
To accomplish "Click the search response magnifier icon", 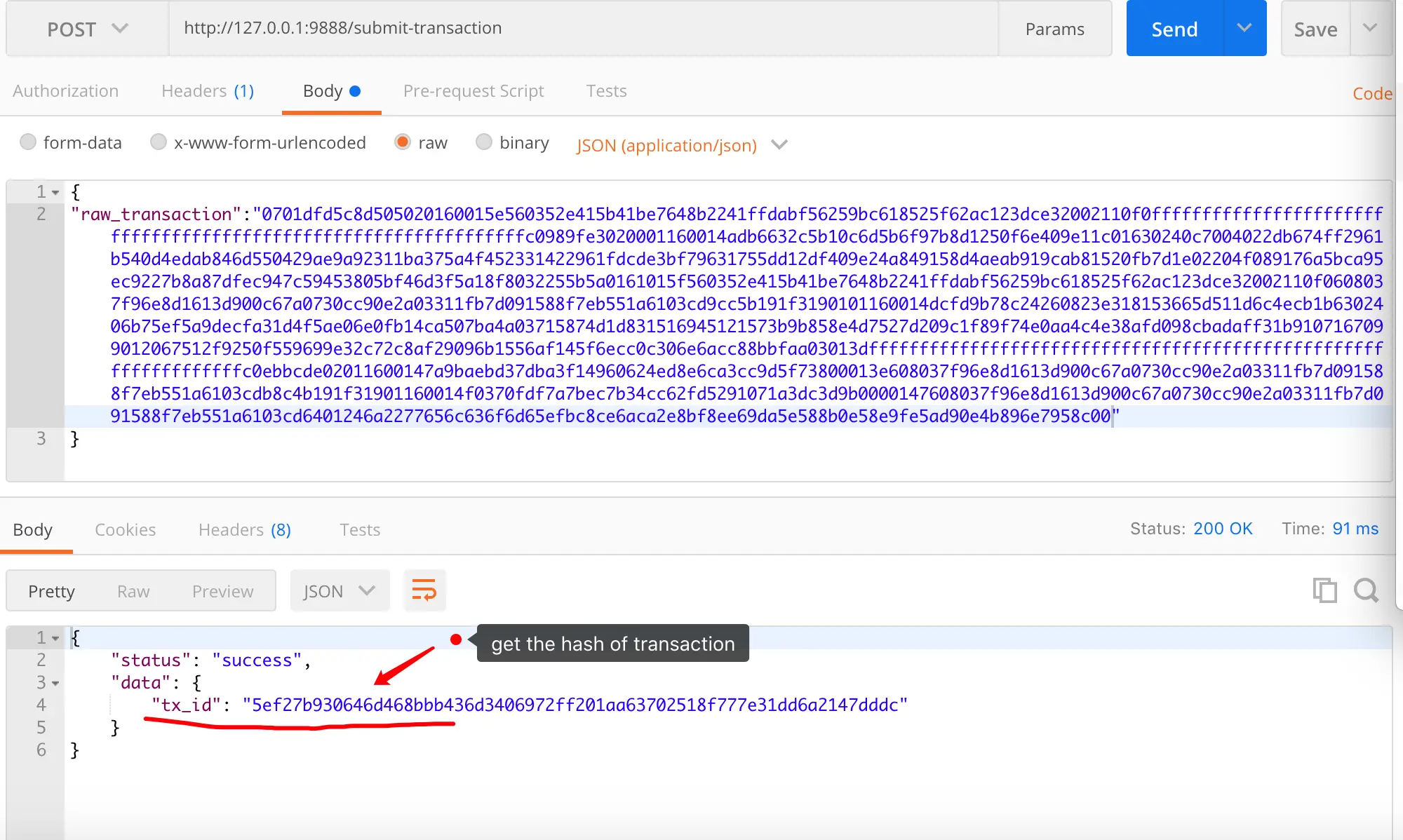I will point(1366,590).
